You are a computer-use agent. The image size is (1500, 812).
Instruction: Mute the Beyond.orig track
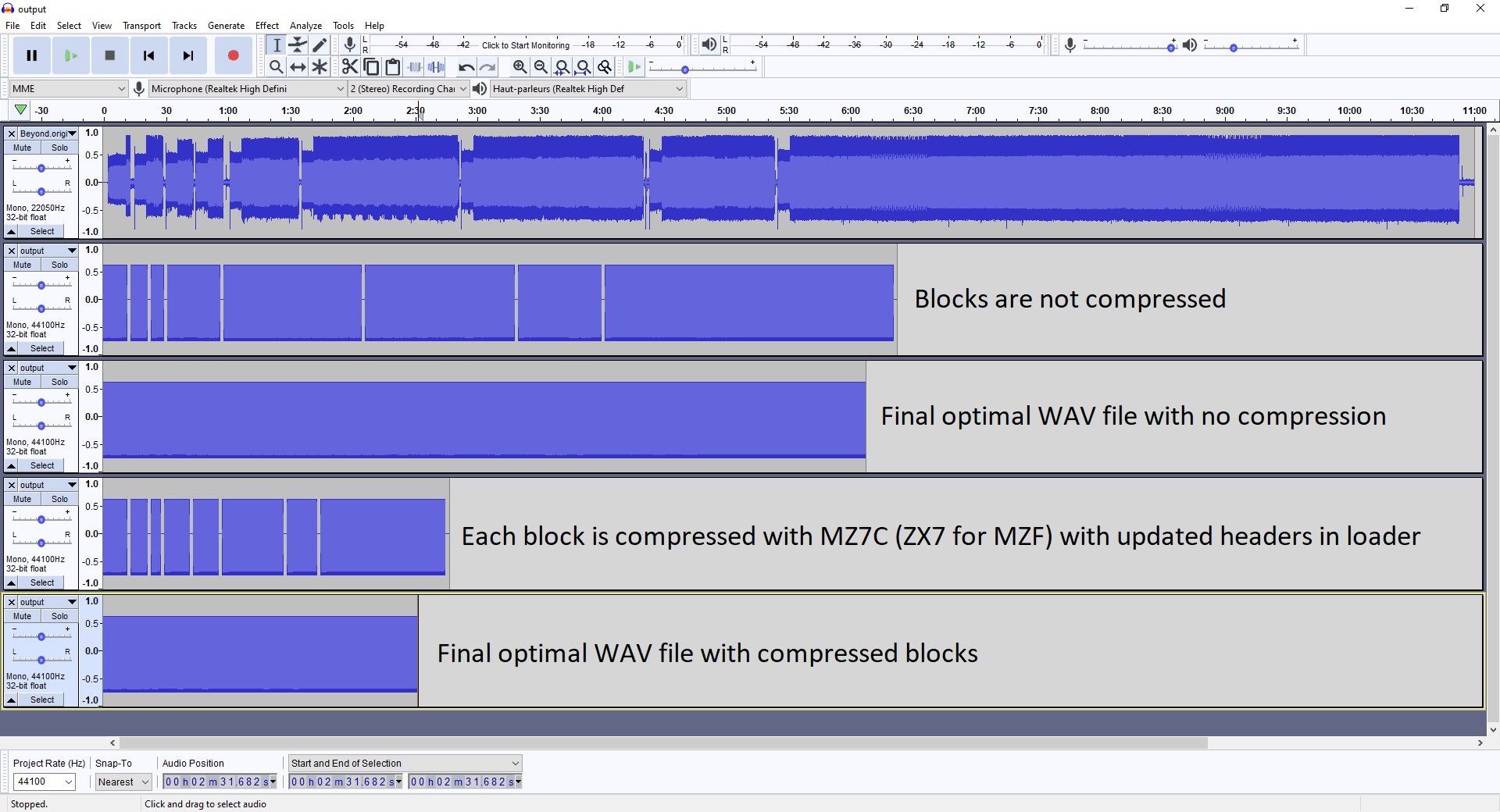coord(22,148)
